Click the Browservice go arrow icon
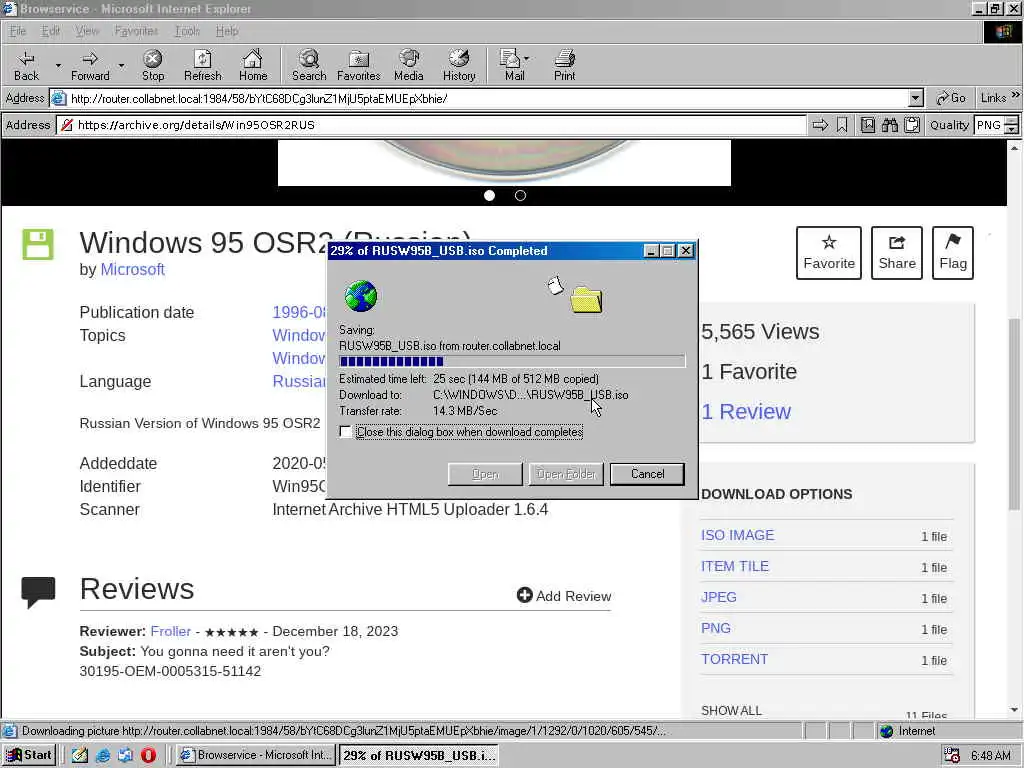 [820, 125]
